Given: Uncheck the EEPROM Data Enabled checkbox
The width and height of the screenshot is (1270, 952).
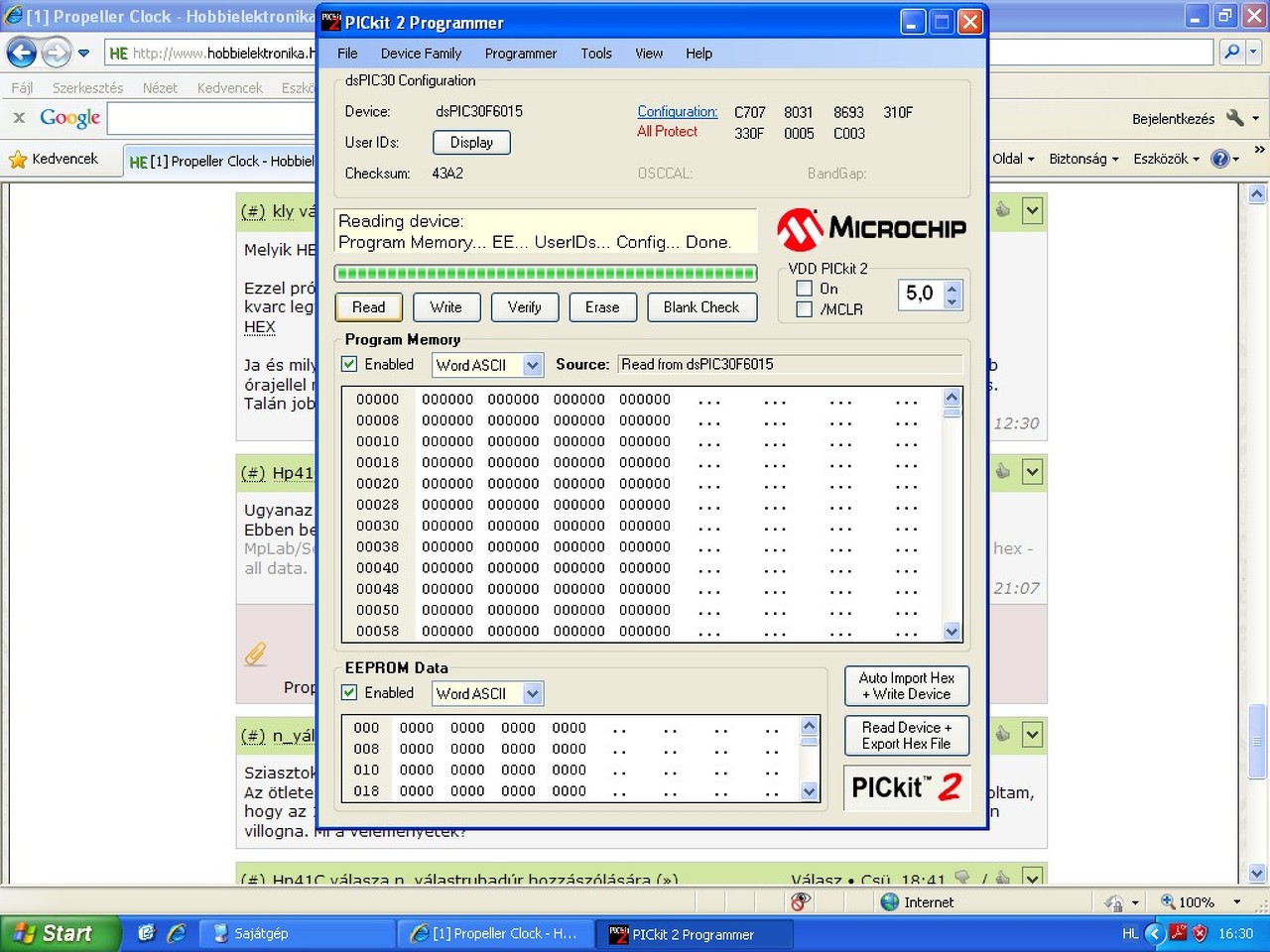Looking at the screenshot, I should point(349,692).
